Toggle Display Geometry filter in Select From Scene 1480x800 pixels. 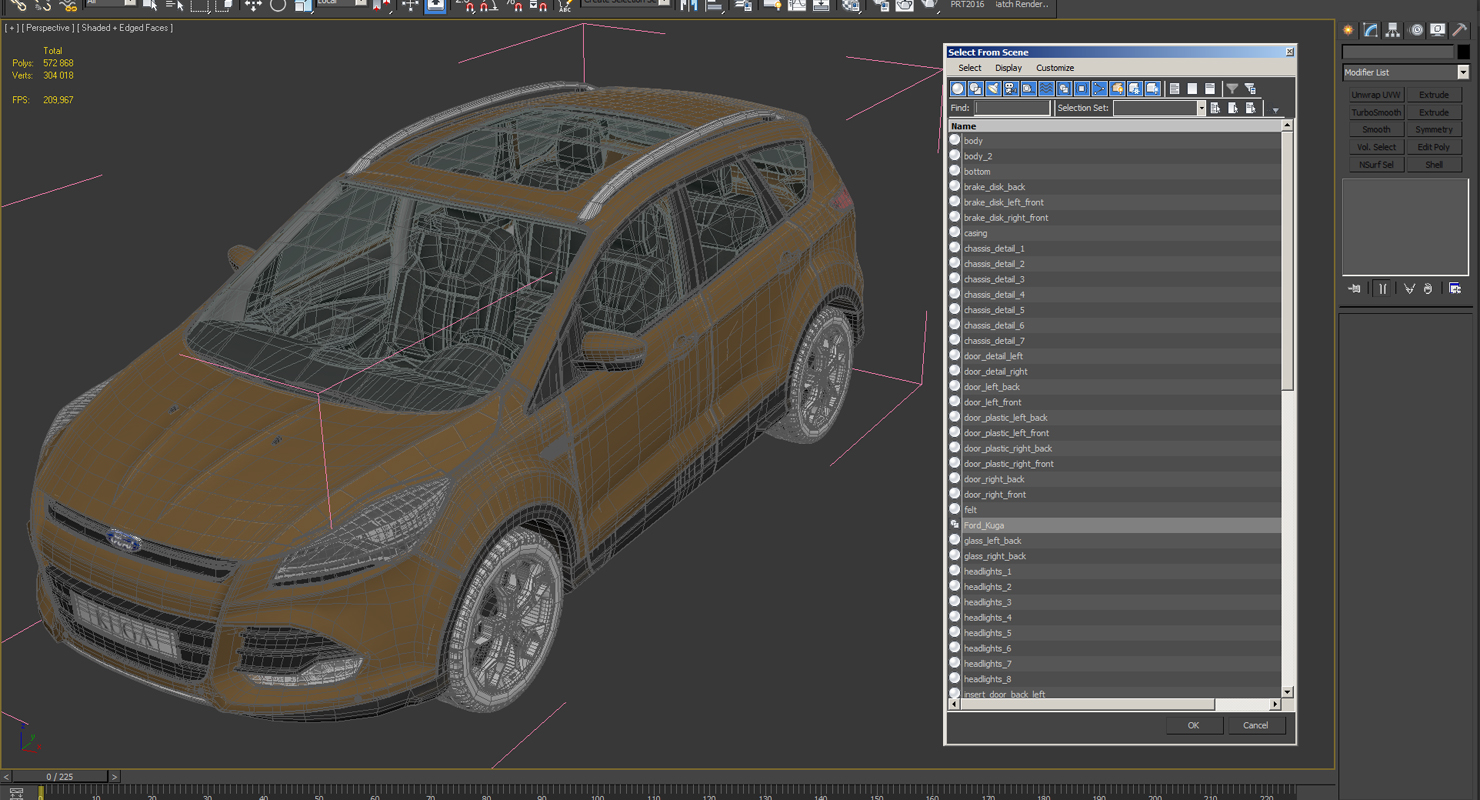click(x=958, y=89)
